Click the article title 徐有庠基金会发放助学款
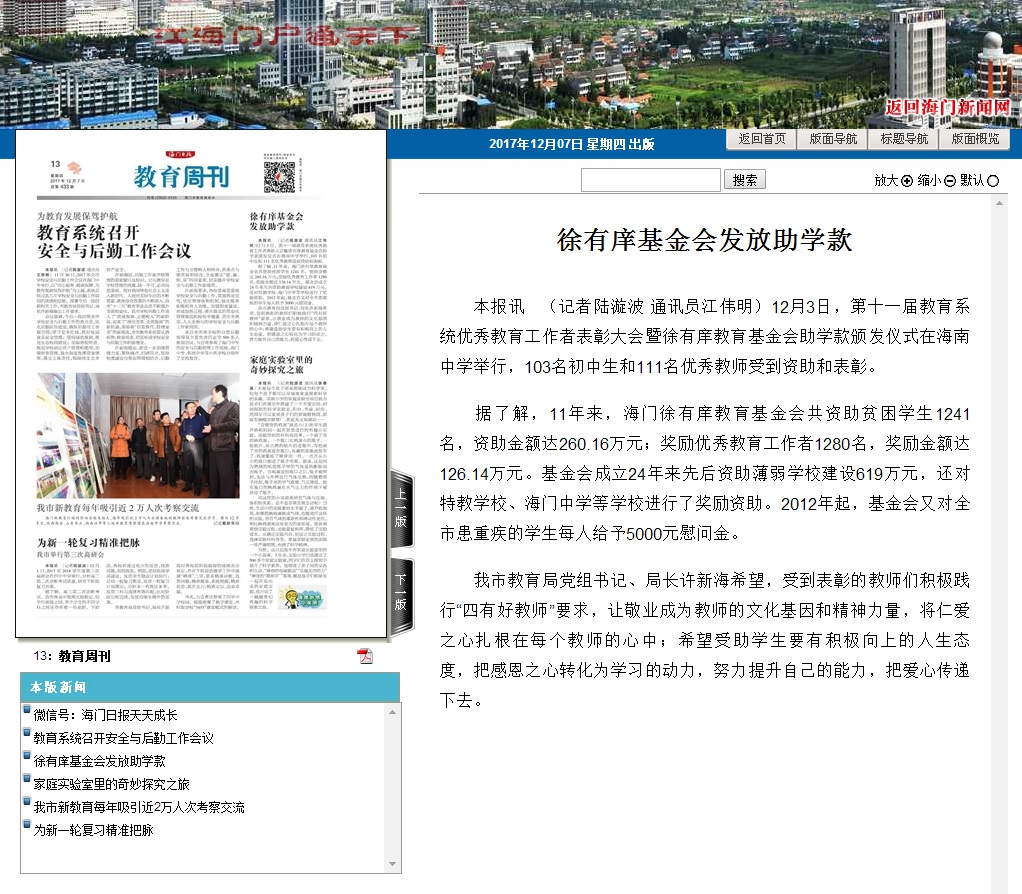Viewport: 1022px width, 894px height. (x=705, y=240)
